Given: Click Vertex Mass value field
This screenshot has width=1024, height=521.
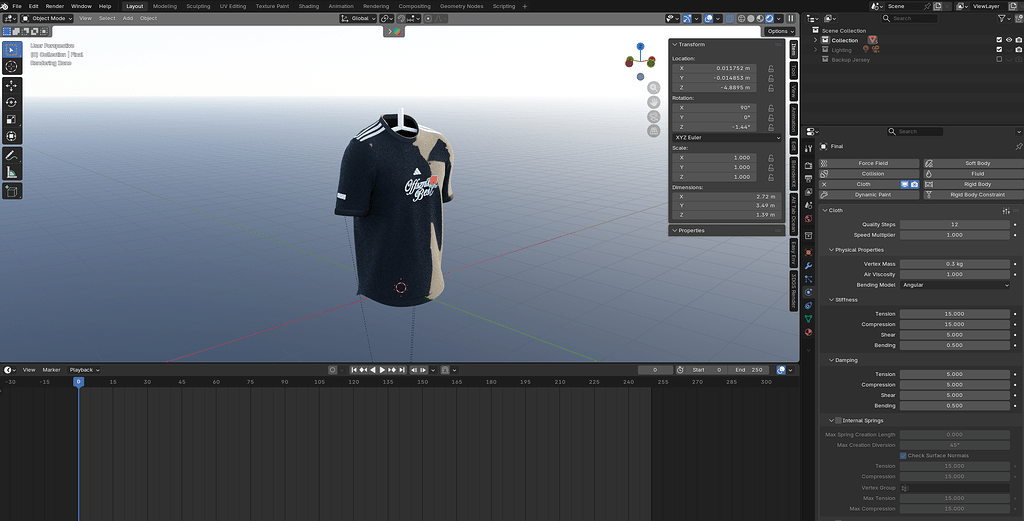Looking at the screenshot, I should 955,264.
